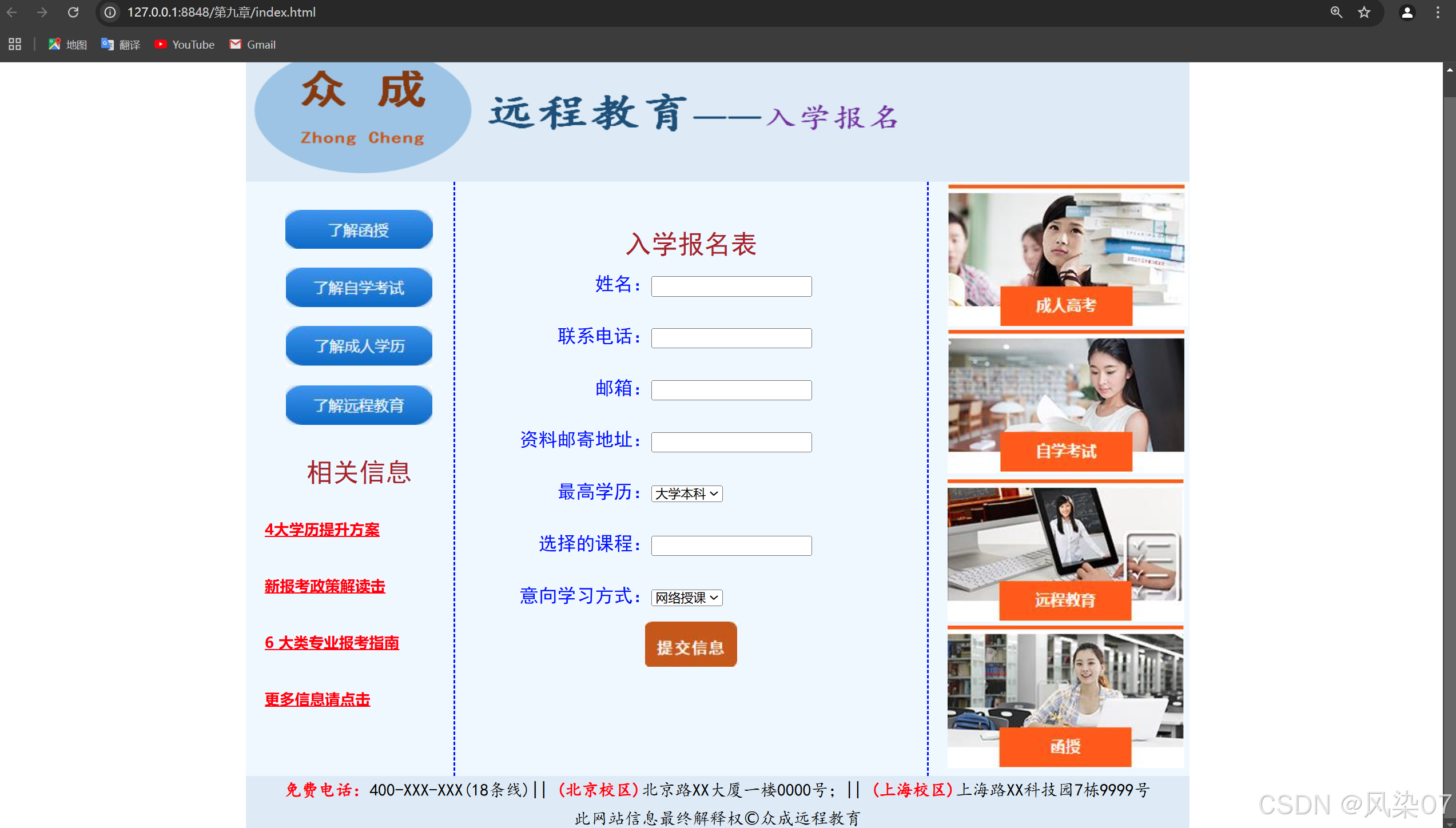This screenshot has width=1456, height=828.
Task: Click the 远程教育 banner title text
Action: 588,113
